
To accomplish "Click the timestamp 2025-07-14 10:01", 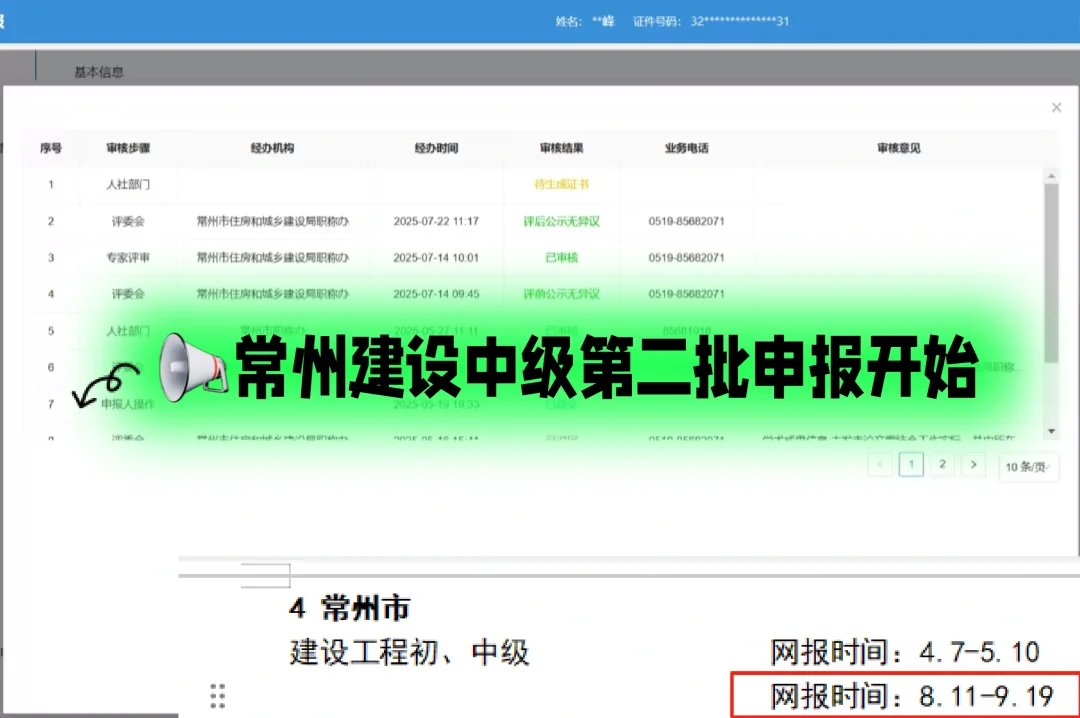I will 436,258.
